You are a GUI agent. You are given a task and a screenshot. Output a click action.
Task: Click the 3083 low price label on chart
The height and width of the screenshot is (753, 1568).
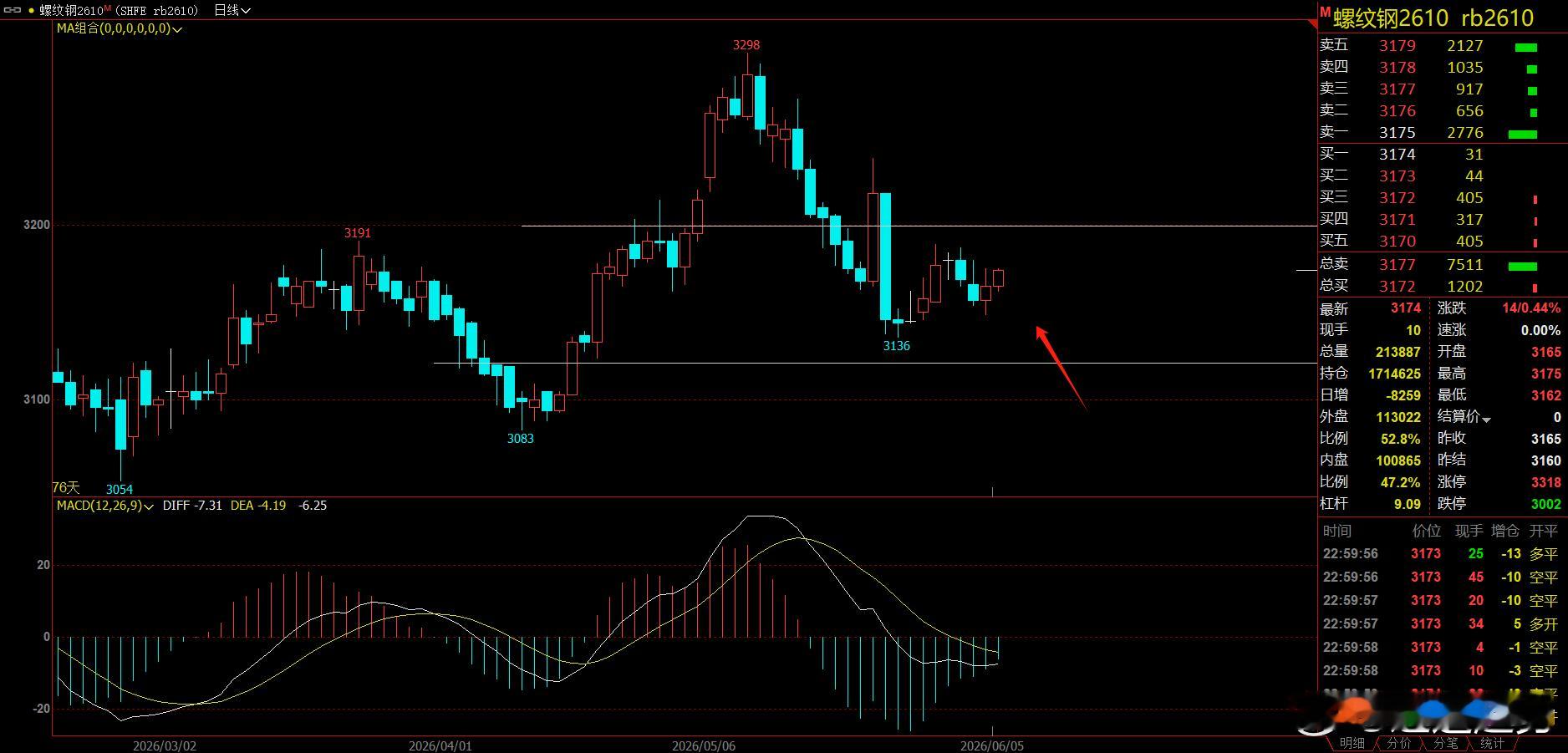tap(521, 438)
